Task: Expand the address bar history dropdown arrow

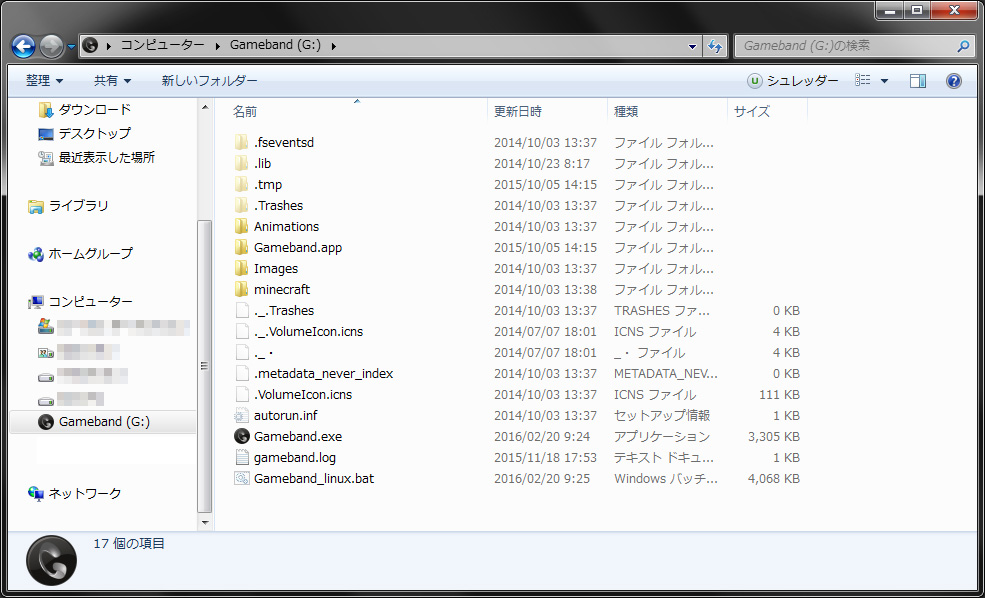Action: tap(692, 46)
